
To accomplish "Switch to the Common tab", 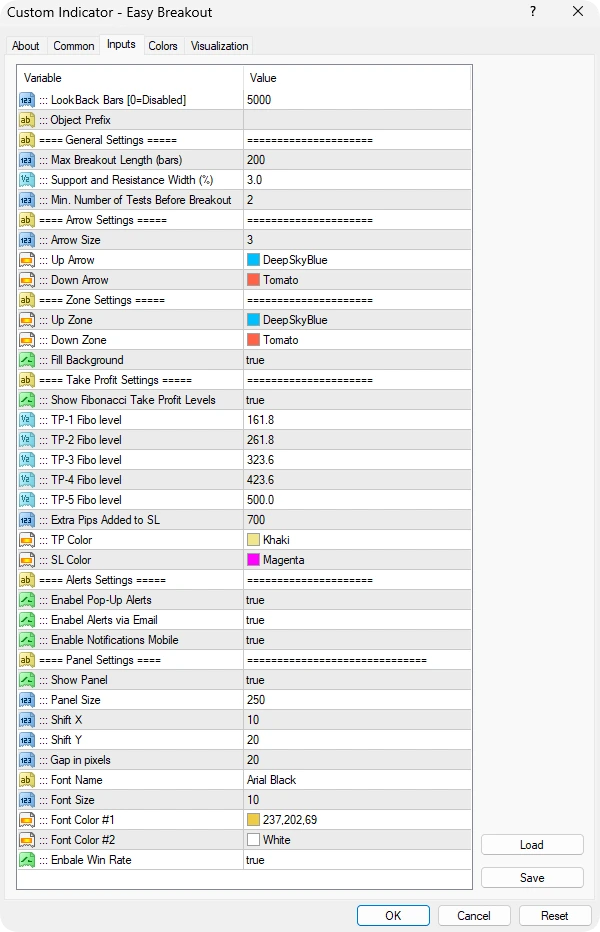I will pos(74,46).
